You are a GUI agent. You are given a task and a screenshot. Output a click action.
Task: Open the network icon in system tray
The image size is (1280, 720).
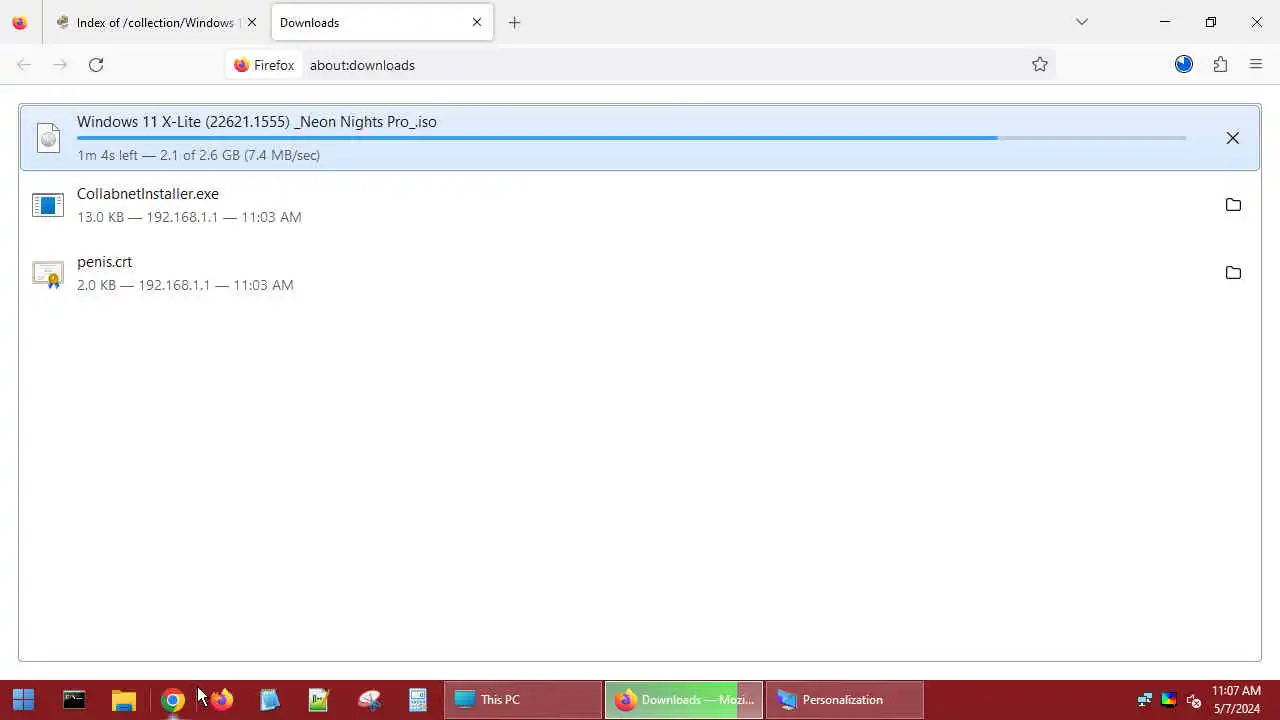click(1145, 700)
